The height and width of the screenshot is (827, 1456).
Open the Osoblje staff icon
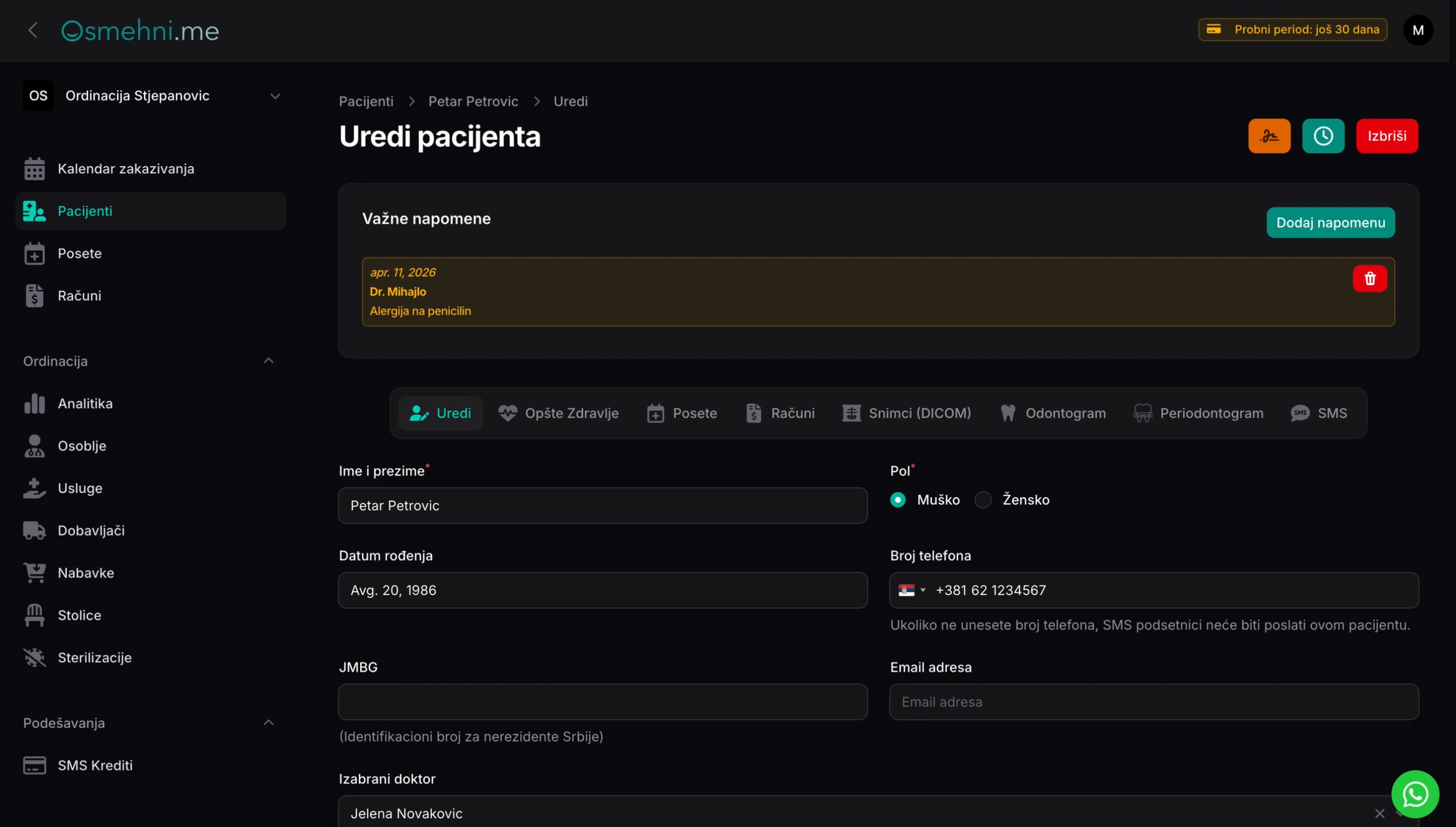[x=34, y=446]
